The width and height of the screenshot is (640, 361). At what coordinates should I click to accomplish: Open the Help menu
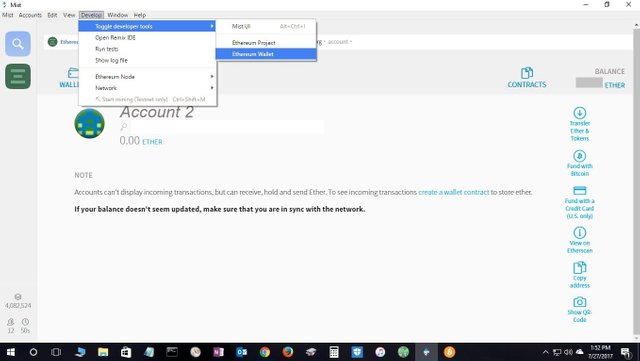140,15
